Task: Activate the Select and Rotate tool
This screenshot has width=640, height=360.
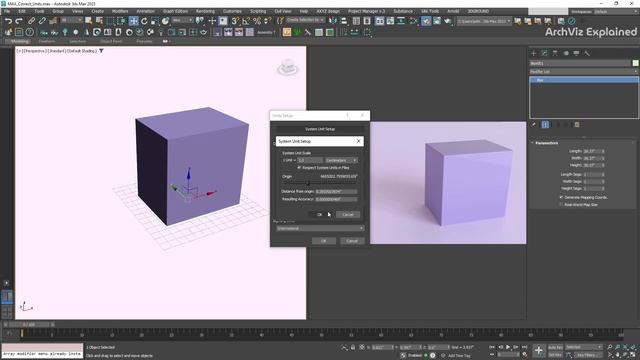Action: click(x=144, y=21)
